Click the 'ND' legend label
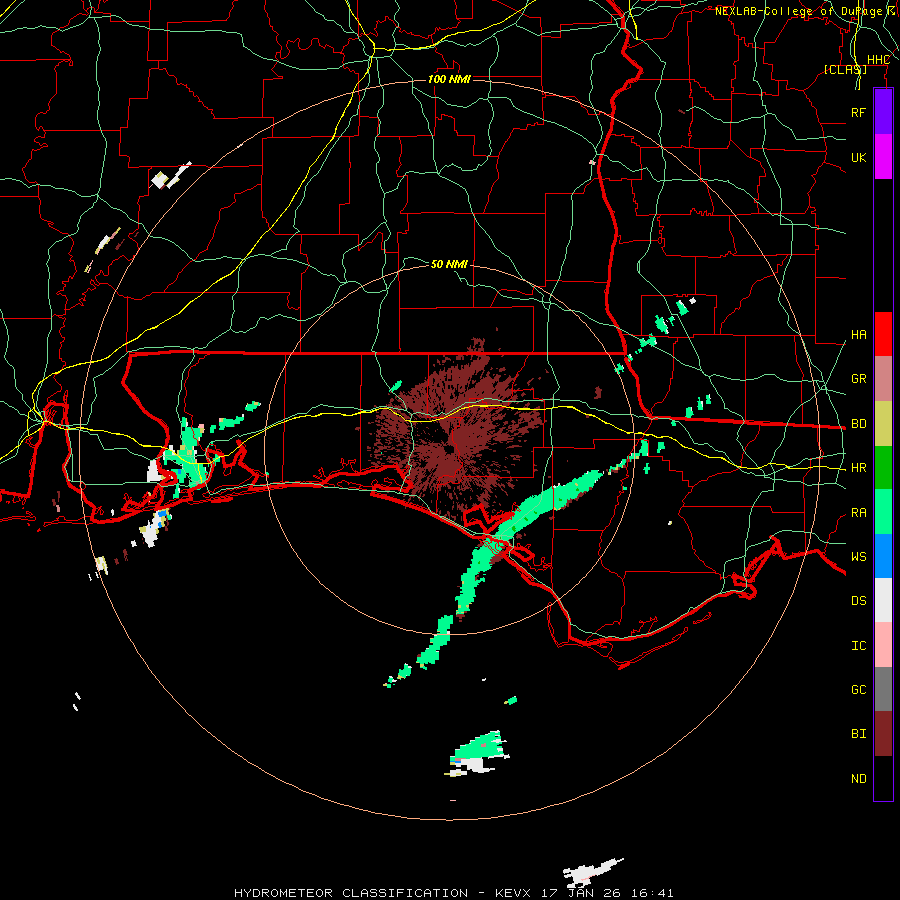Viewport: 900px width, 900px height. (858, 779)
